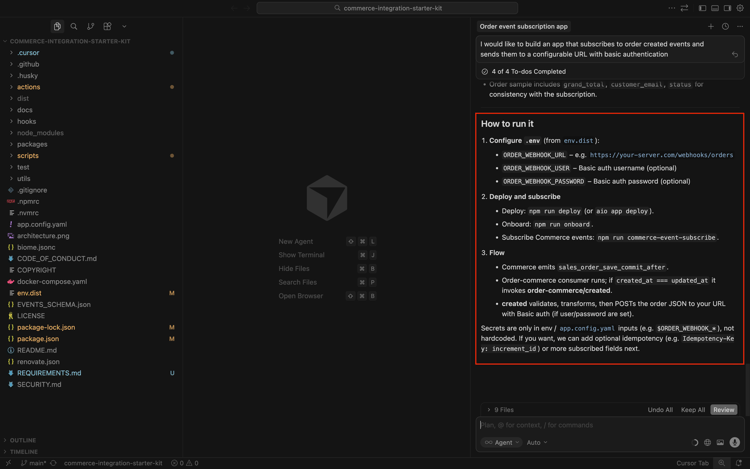This screenshot has height=469, width=750.
Task: Click the zoom magnifier status bar icon
Action: coord(721,463)
